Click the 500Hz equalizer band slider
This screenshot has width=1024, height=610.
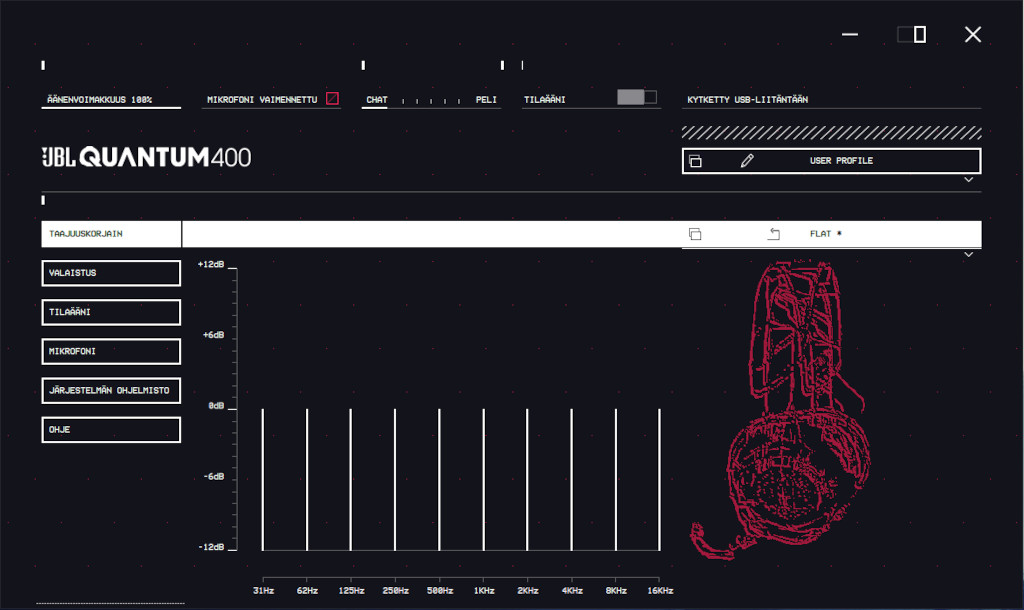440,479
